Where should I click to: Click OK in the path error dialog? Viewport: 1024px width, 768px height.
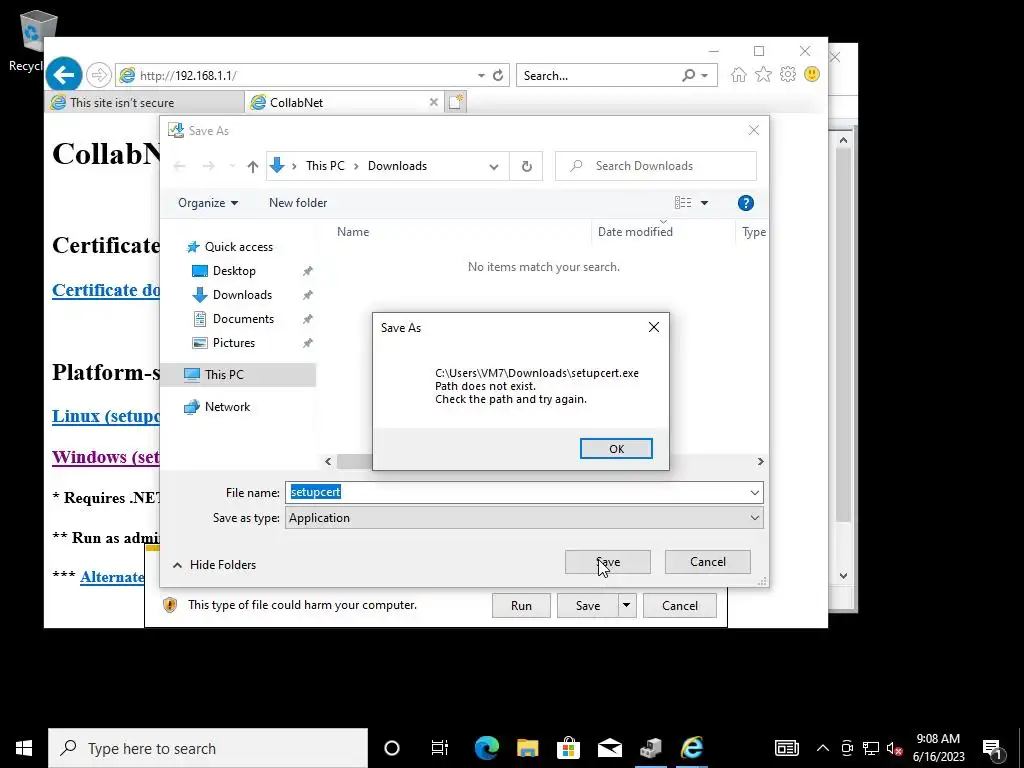(616, 449)
